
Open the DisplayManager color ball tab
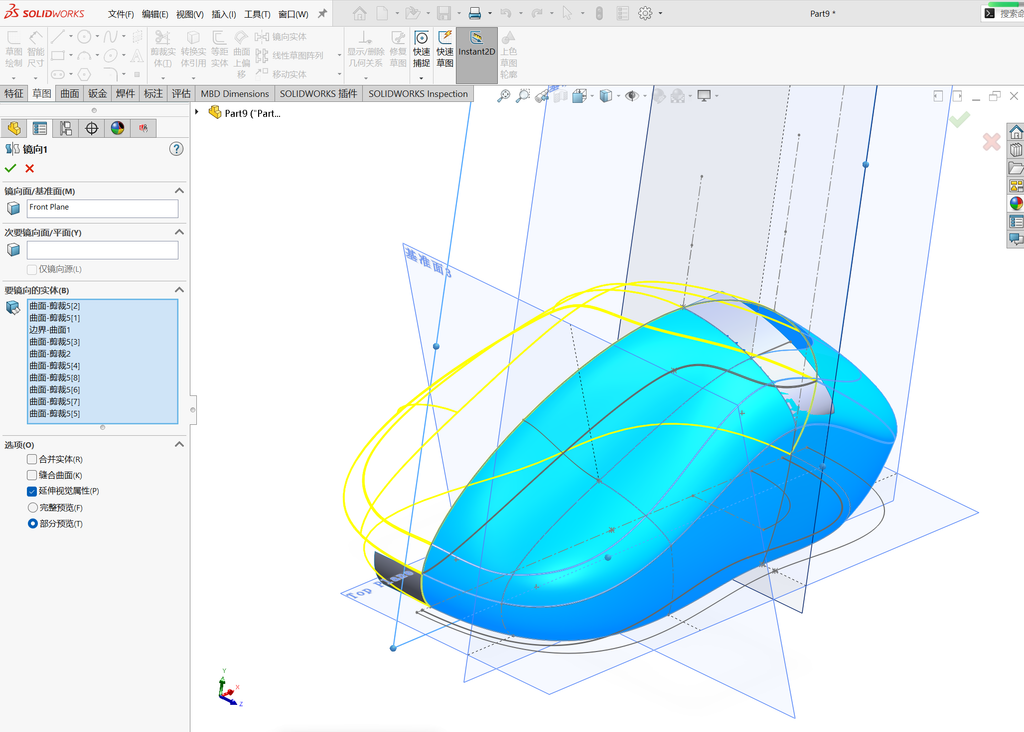[118, 128]
